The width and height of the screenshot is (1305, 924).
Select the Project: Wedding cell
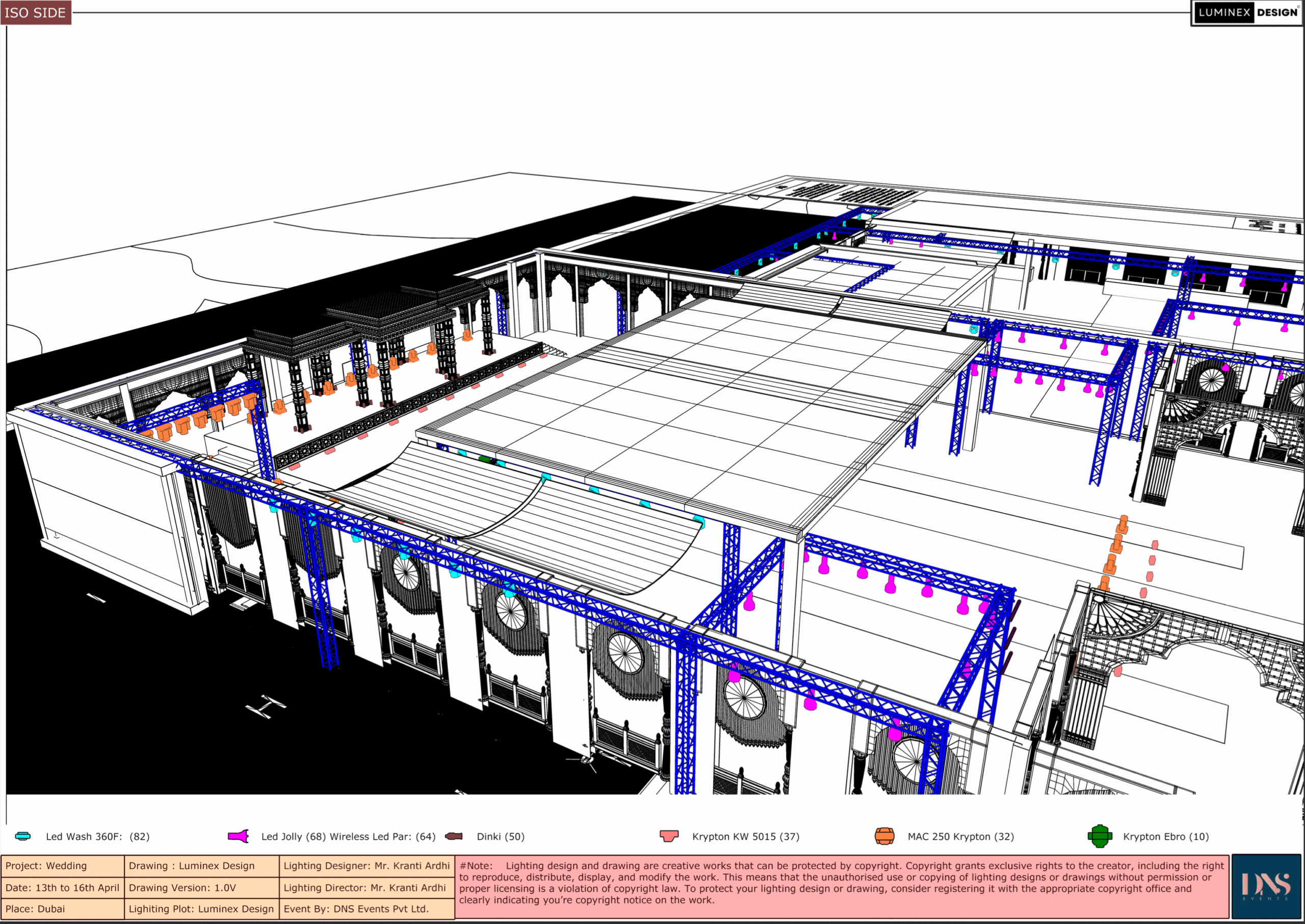click(x=63, y=866)
